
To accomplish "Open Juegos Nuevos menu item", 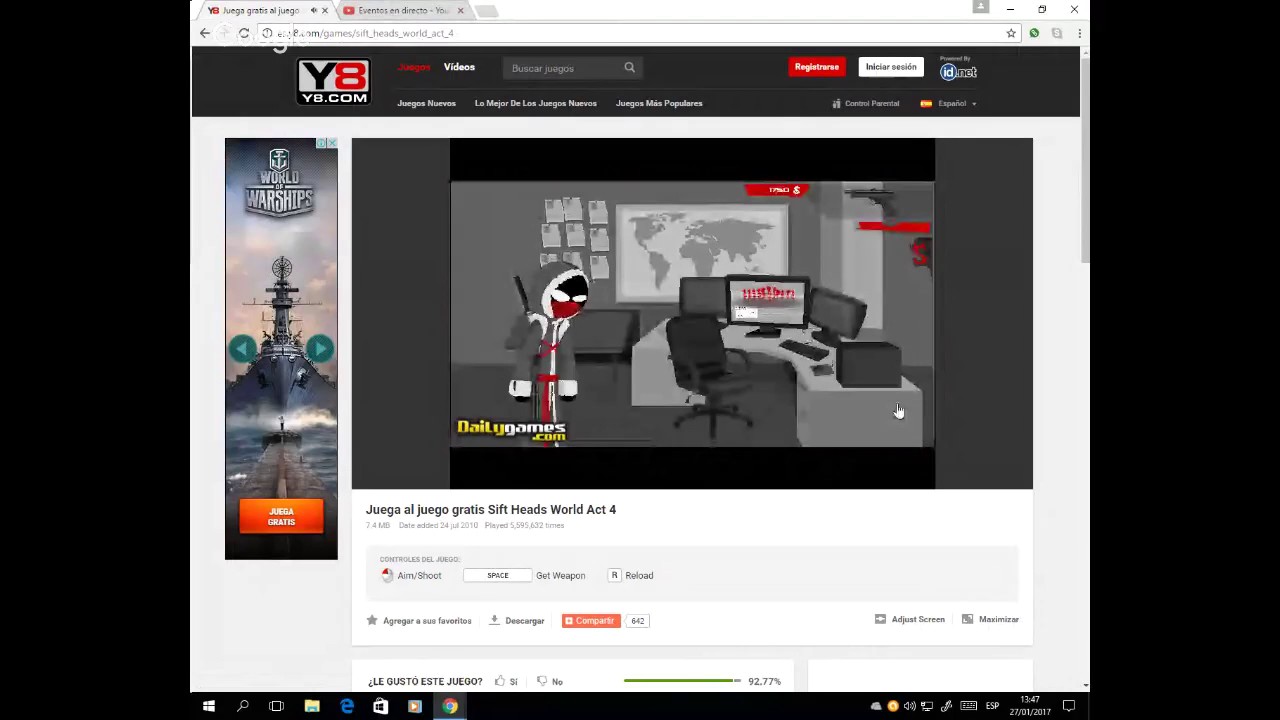I will coord(426,103).
